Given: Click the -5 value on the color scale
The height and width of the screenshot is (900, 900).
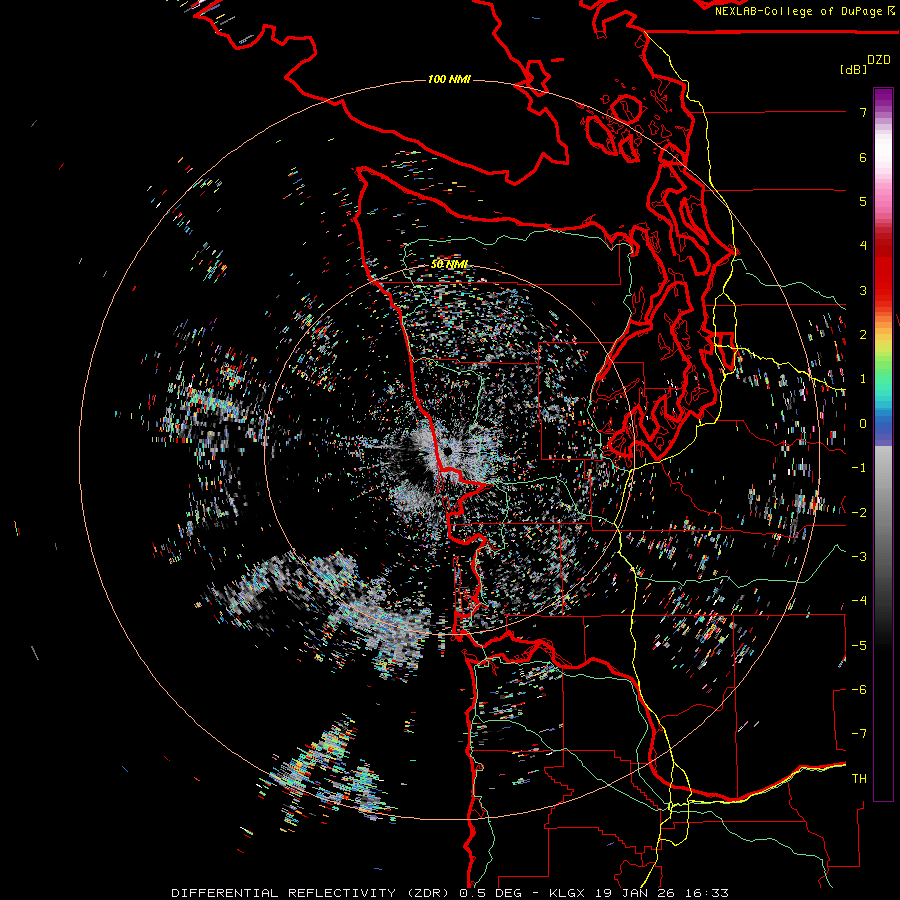Looking at the screenshot, I should (x=859, y=646).
